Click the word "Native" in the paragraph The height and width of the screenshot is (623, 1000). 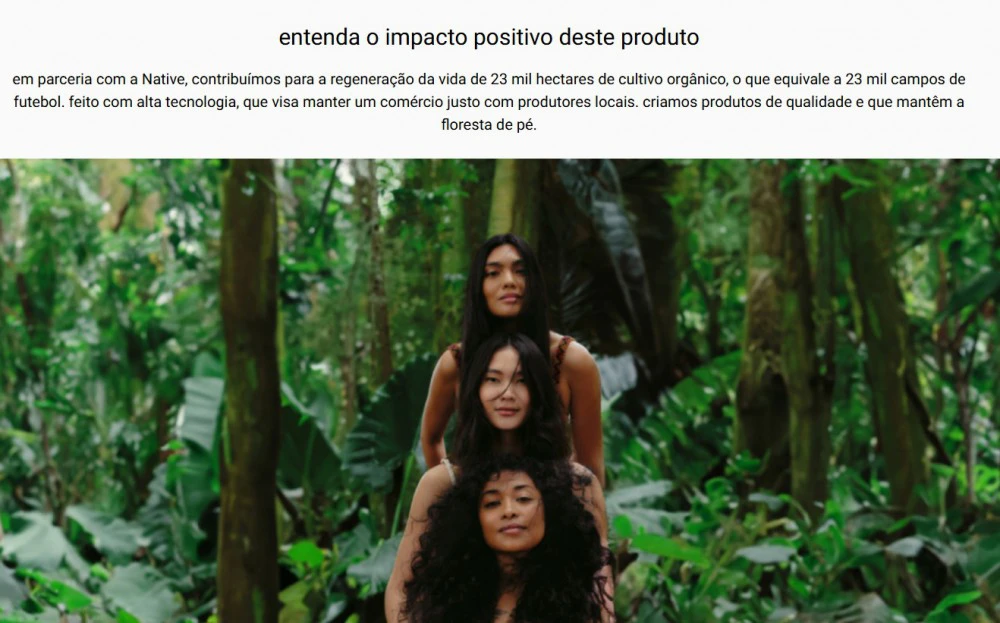point(163,79)
